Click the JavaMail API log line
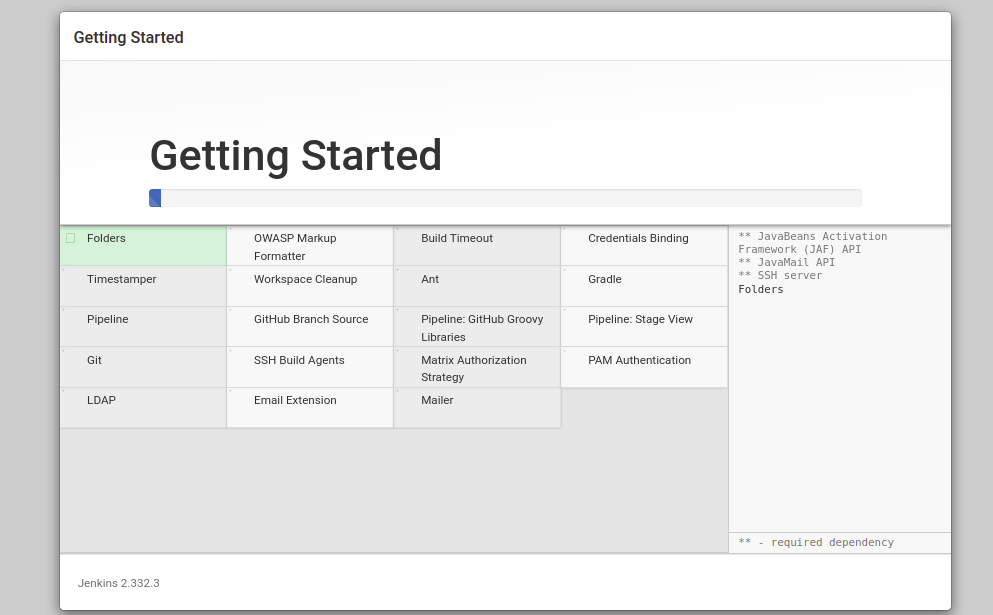993x615 pixels. tap(787, 262)
